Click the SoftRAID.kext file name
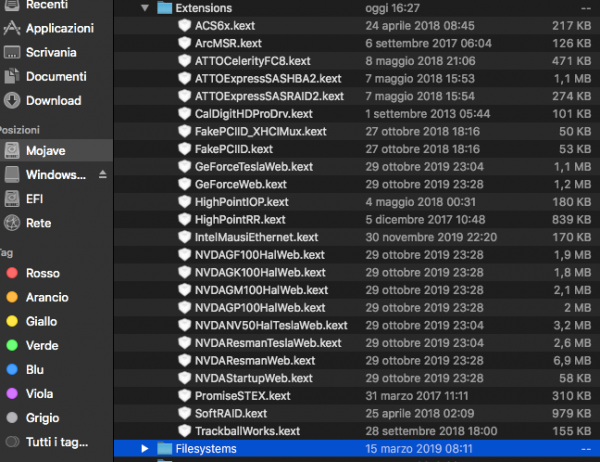Screen dimensions: 600x462 click(x=231, y=413)
